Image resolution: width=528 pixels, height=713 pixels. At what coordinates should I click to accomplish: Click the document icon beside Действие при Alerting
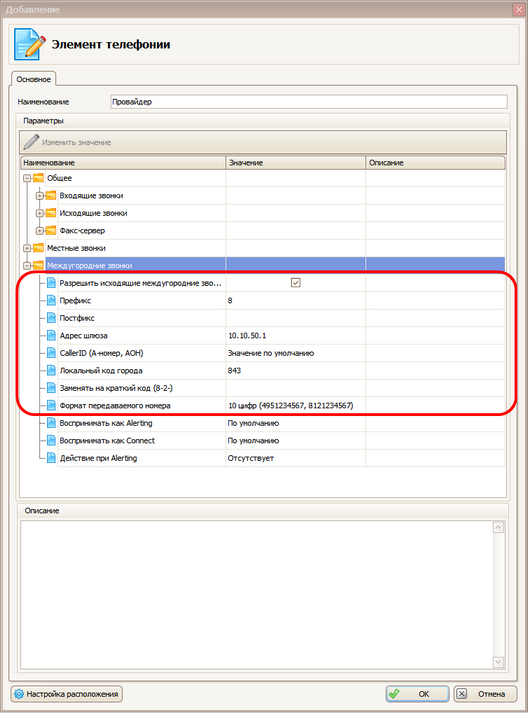coord(51,458)
